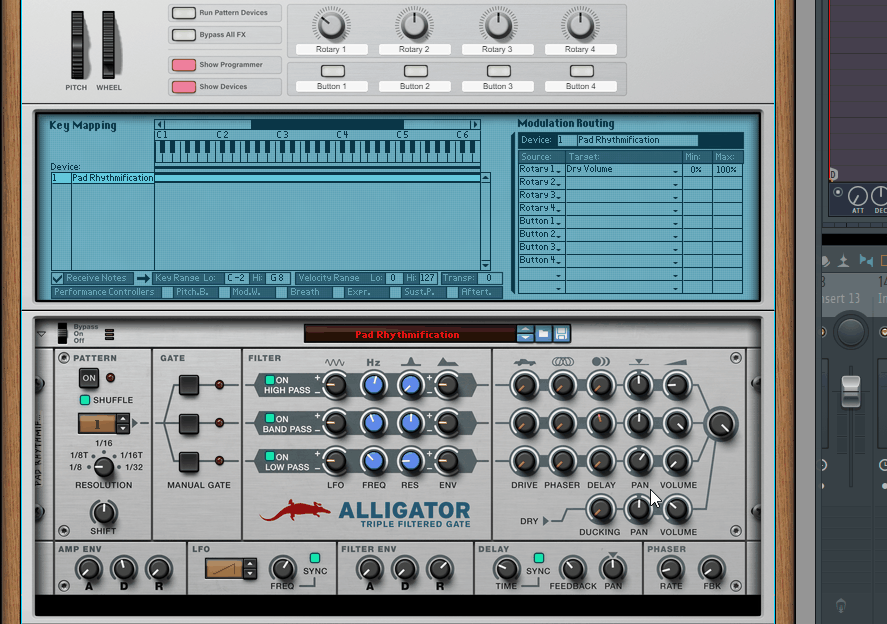Activate Combinator Button 3
This screenshot has width=887, height=624.
coord(498,71)
